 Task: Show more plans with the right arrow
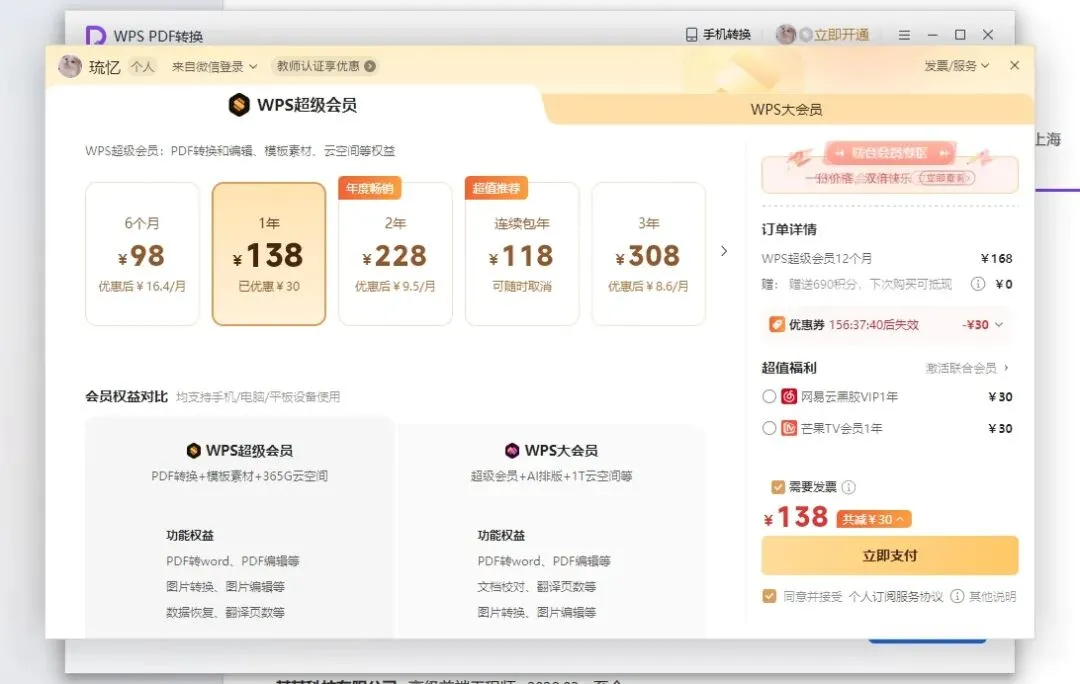tap(724, 251)
